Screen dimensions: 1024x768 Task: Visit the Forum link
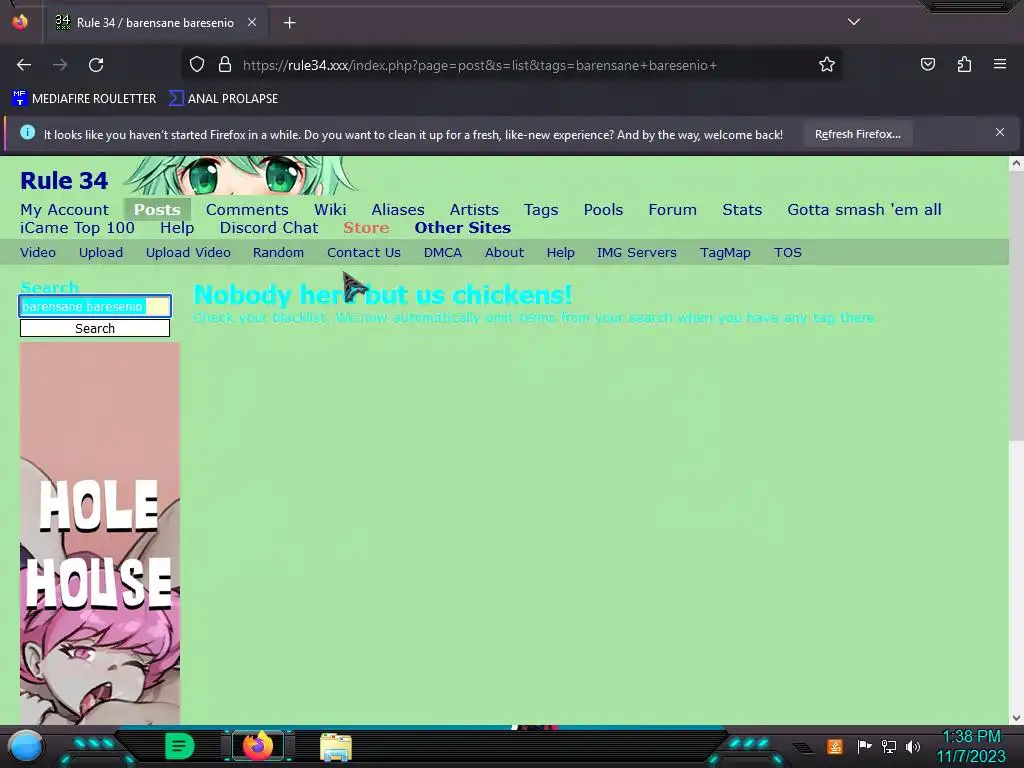tap(673, 210)
